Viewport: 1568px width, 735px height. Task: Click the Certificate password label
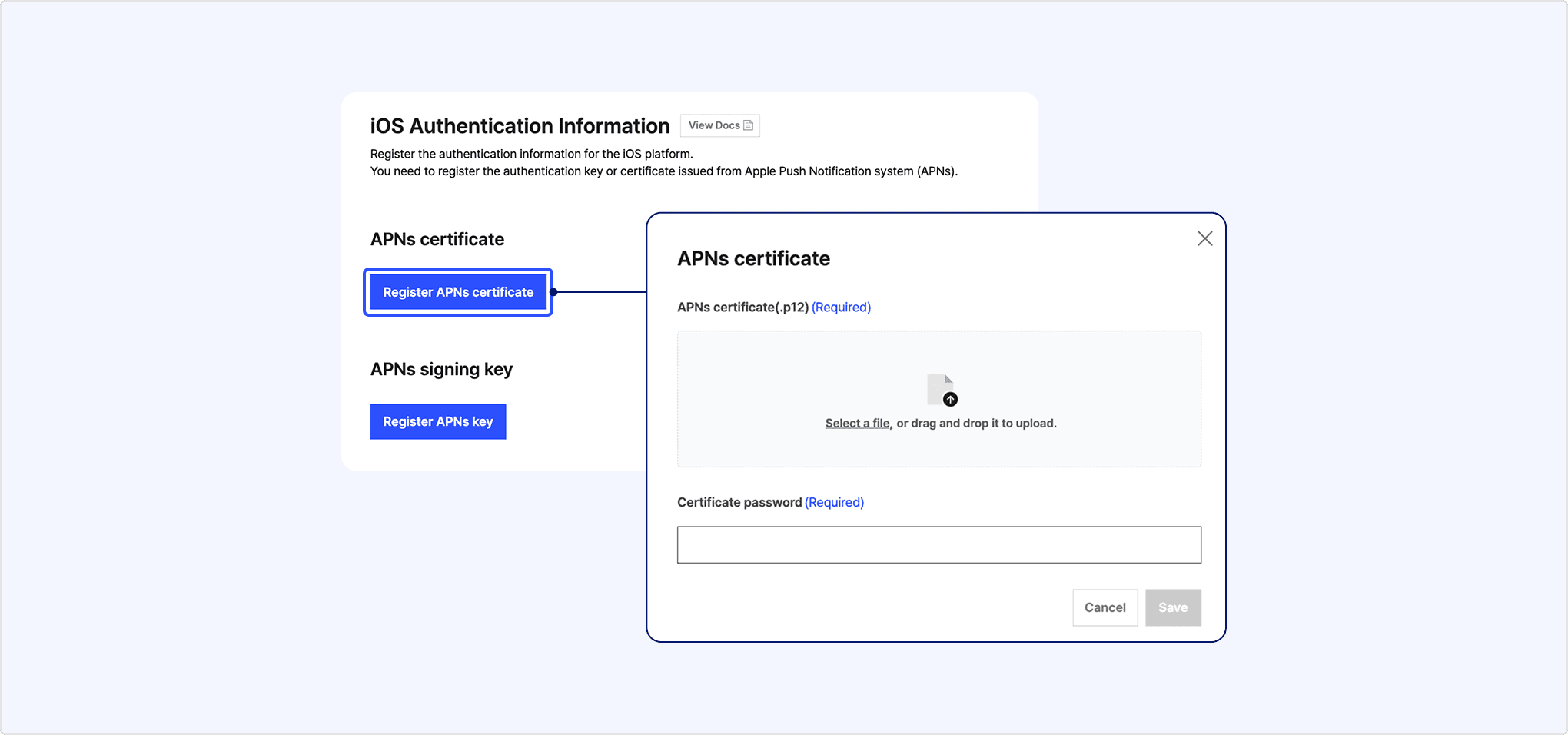(739, 503)
